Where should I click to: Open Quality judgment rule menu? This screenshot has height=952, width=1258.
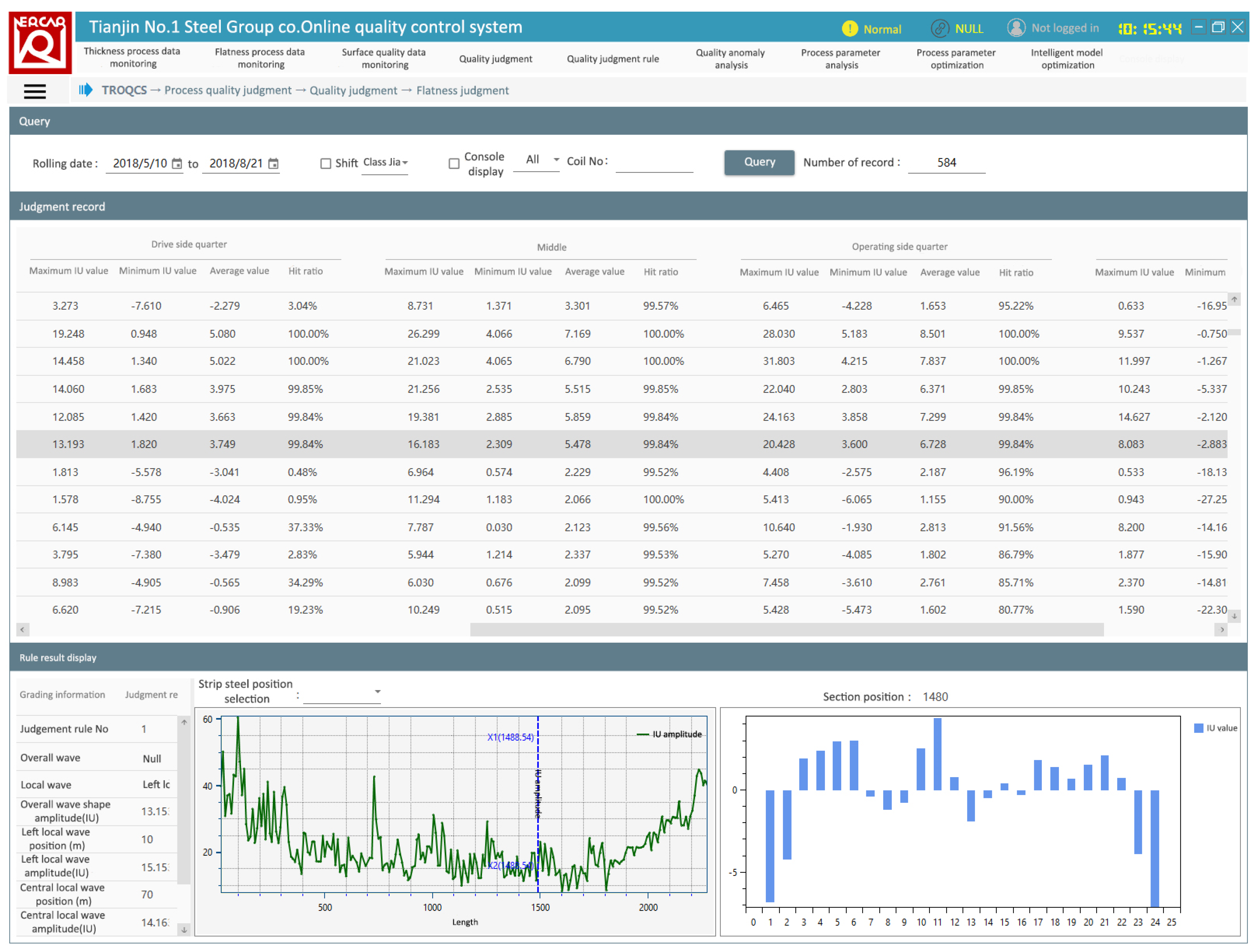click(x=612, y=59)
